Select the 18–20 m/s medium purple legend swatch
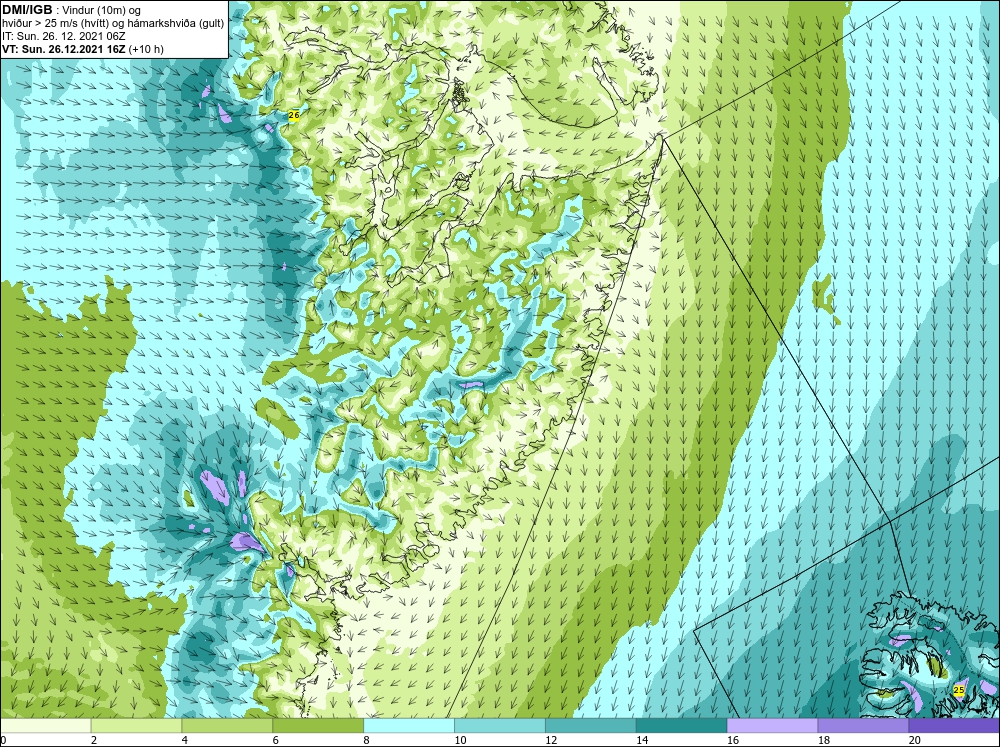Screen dimensions: 1000x747 pos(864,725)
